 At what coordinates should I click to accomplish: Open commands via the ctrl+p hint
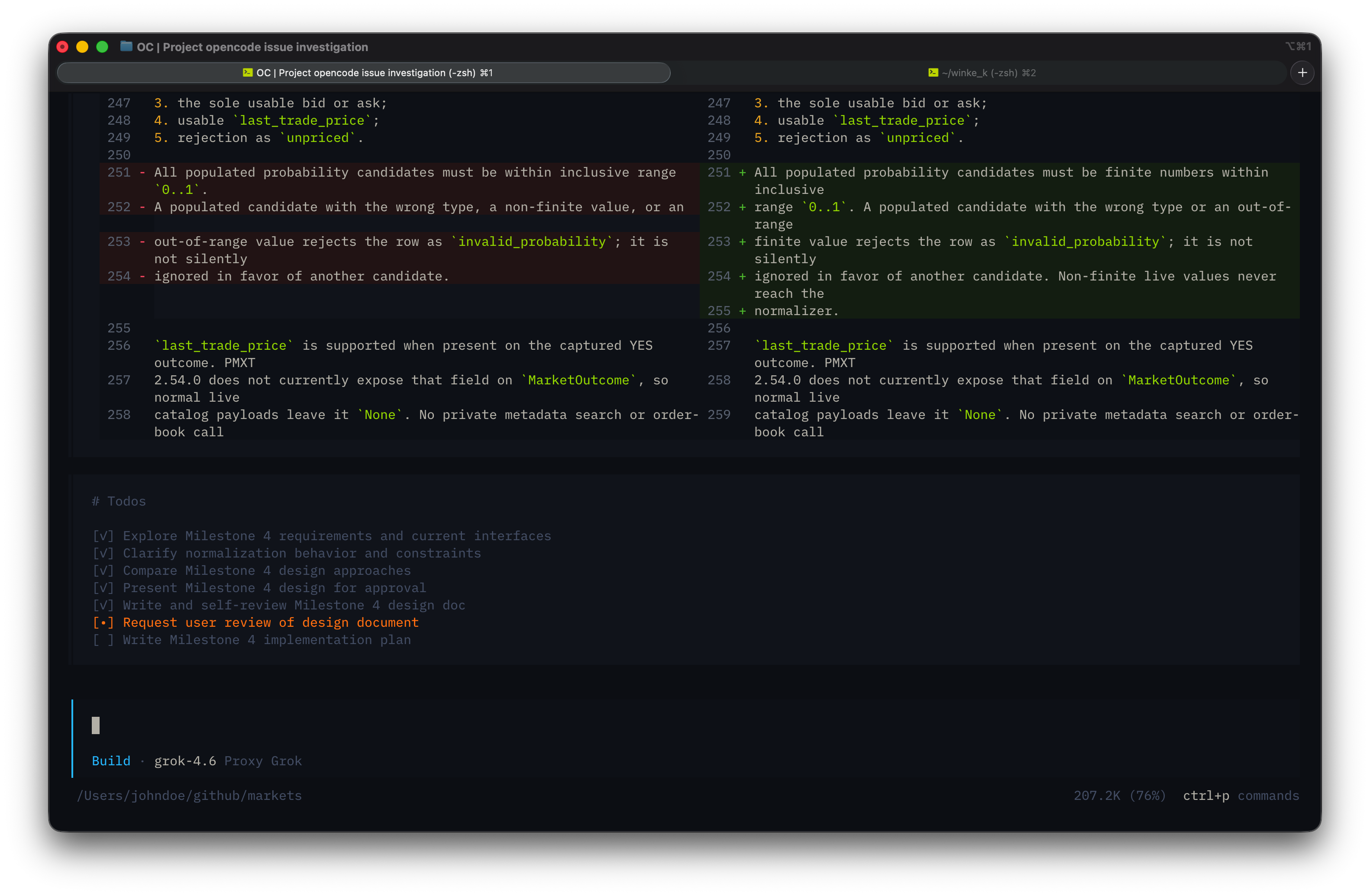coord(1206,795)
